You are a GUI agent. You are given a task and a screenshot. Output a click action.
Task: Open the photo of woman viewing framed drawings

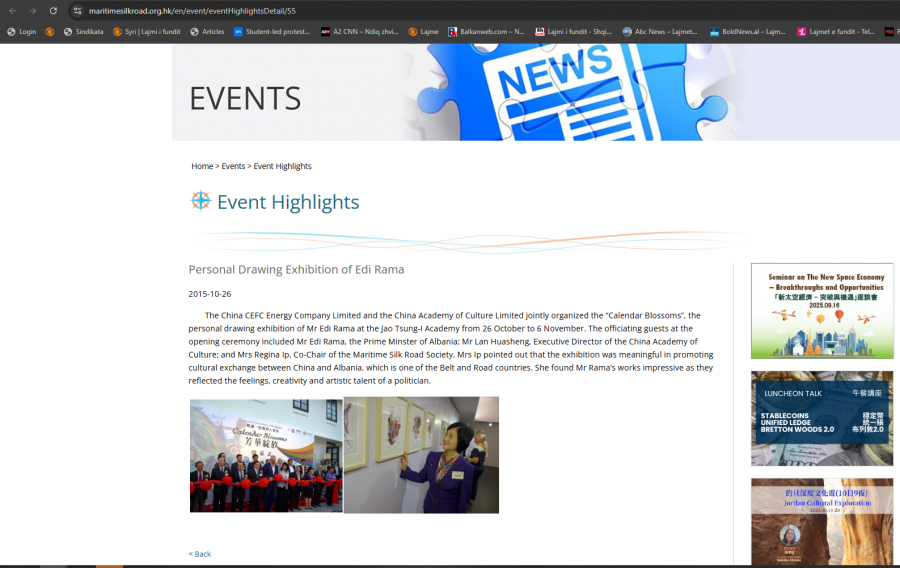coord(421,455)
